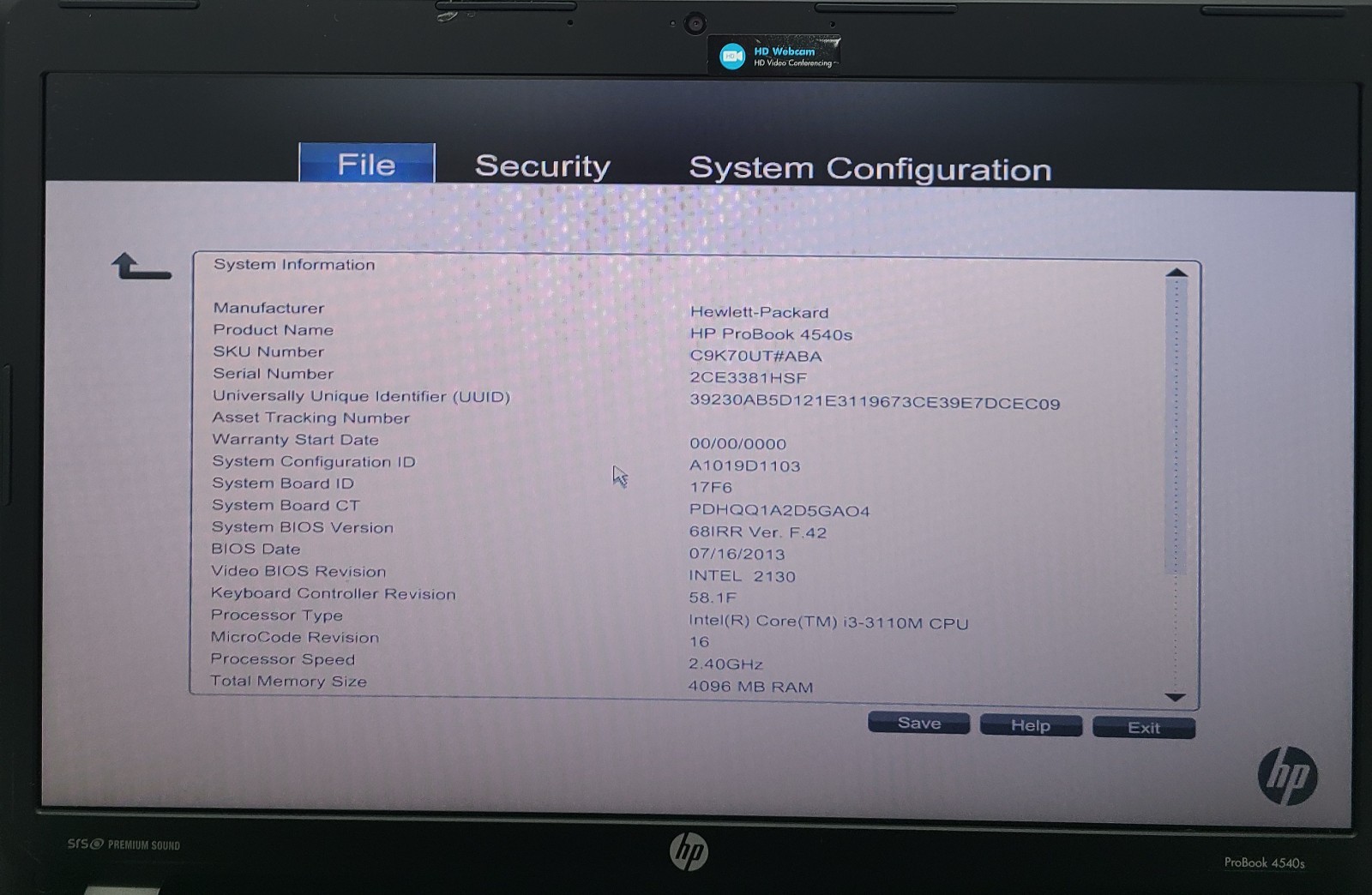
Task: Click the Processor Speed label
Action: pyautogui.click(x=283, y=659)
